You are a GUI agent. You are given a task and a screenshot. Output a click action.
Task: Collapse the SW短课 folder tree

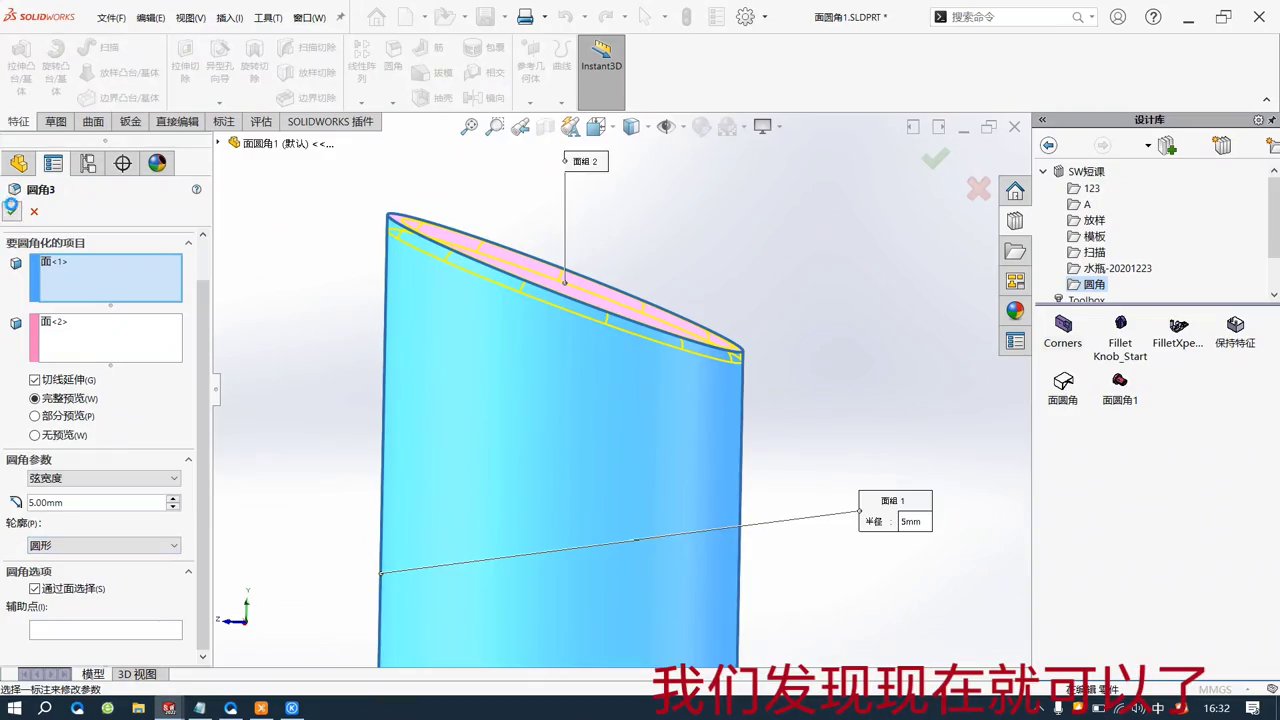point(1043,171)
